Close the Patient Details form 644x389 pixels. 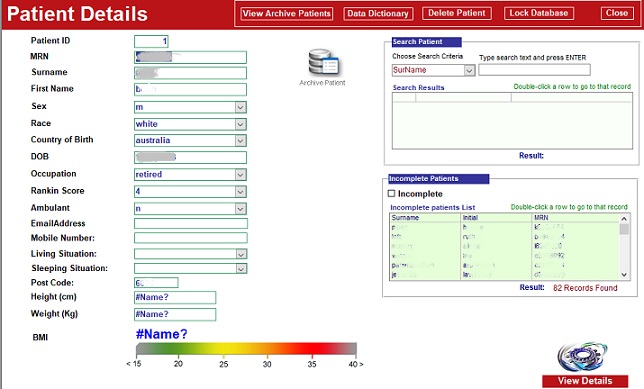click(x=616, y=13)
